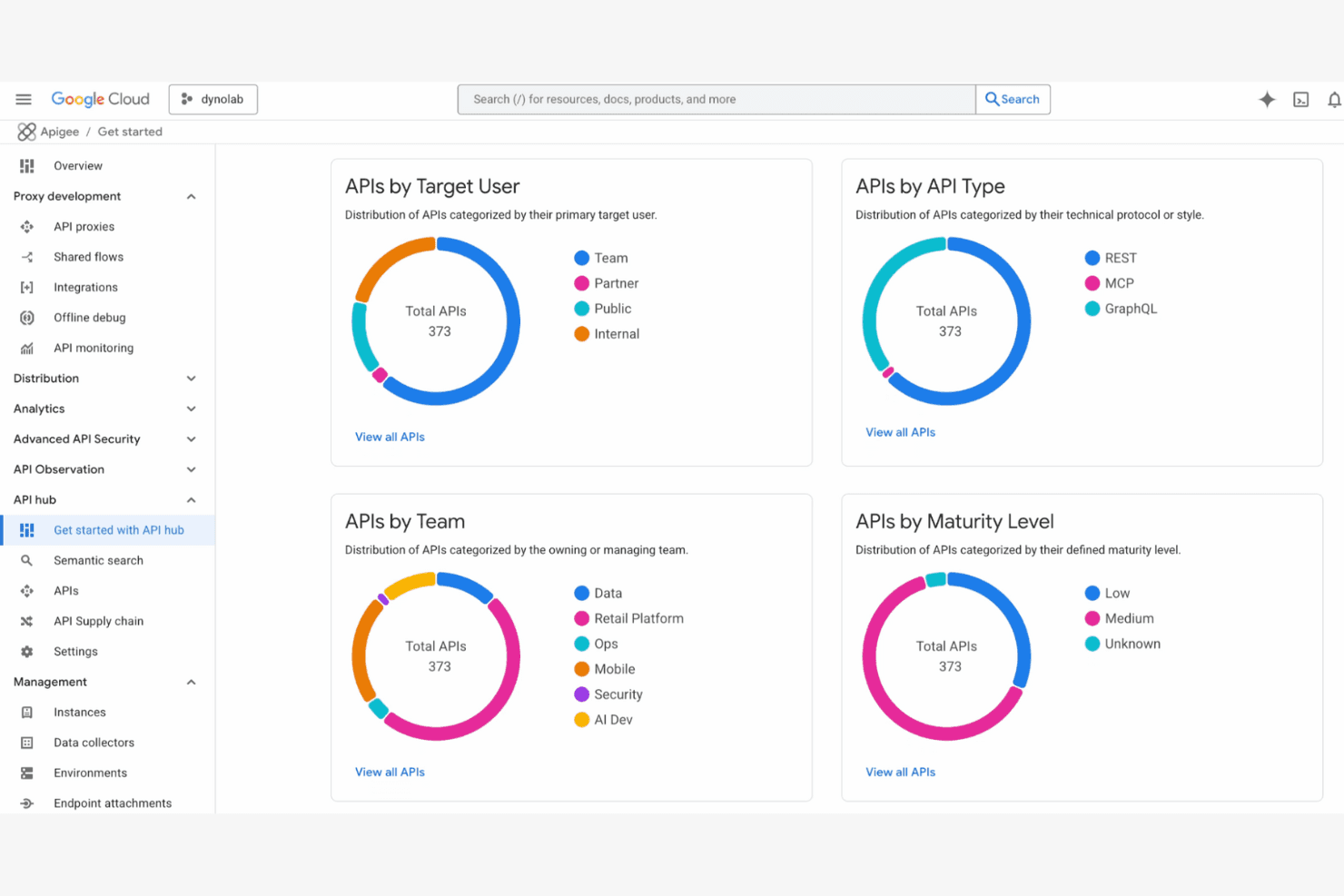Click the purple Security legend swatch
The image size is (1344, 896).
pos(582,694)
